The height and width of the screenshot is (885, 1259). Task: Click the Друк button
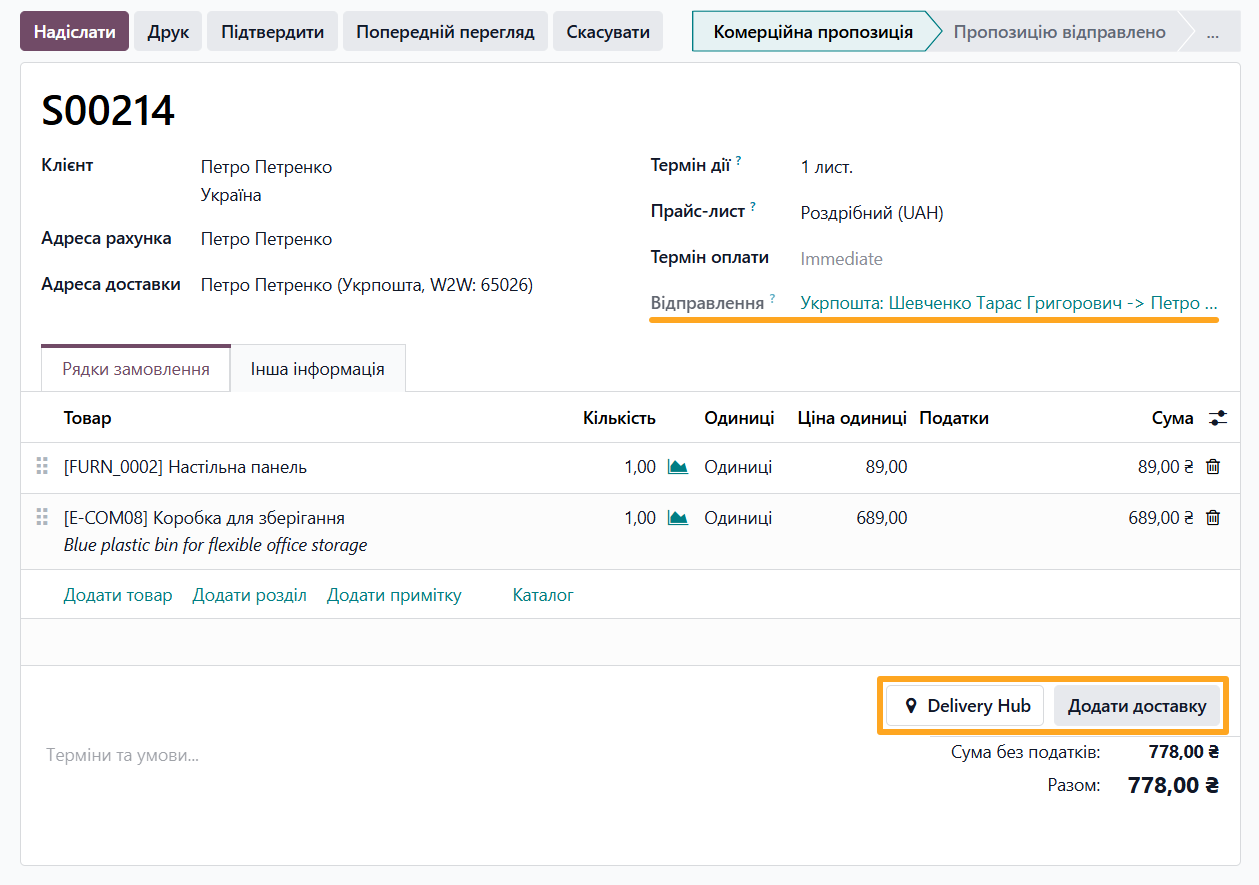tap(168, 31)
